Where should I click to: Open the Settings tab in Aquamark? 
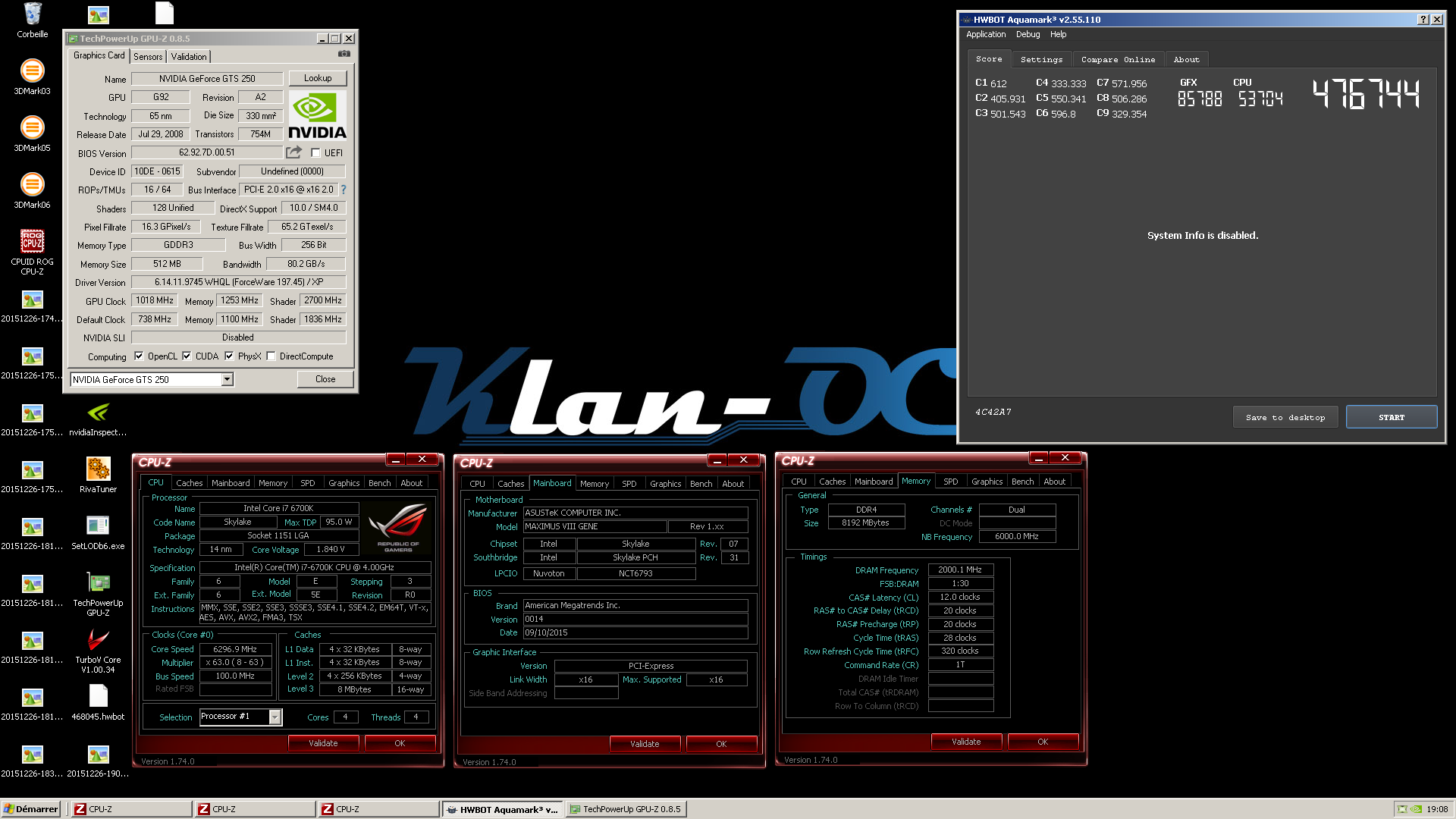point(1041,59)
